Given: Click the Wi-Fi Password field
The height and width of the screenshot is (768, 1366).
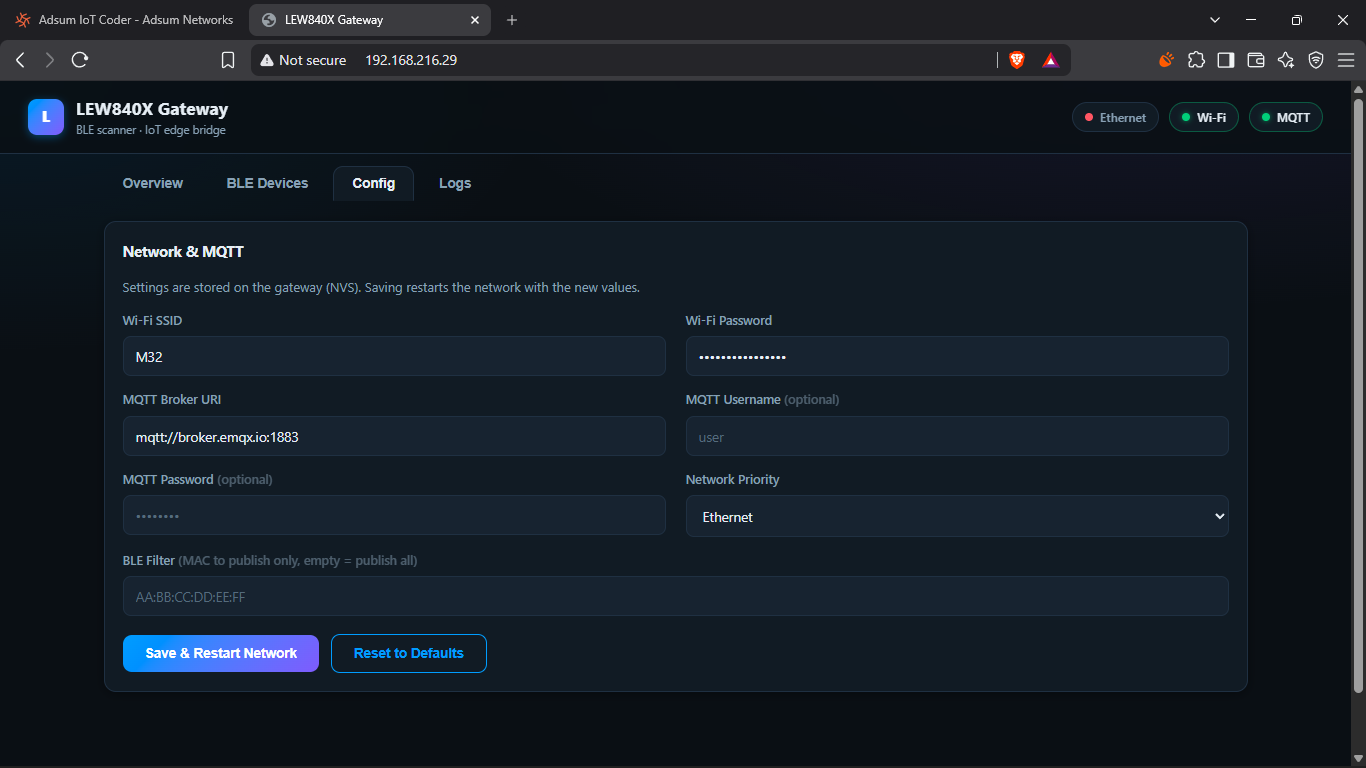Looking at the screenshot, I should point(957,356).
